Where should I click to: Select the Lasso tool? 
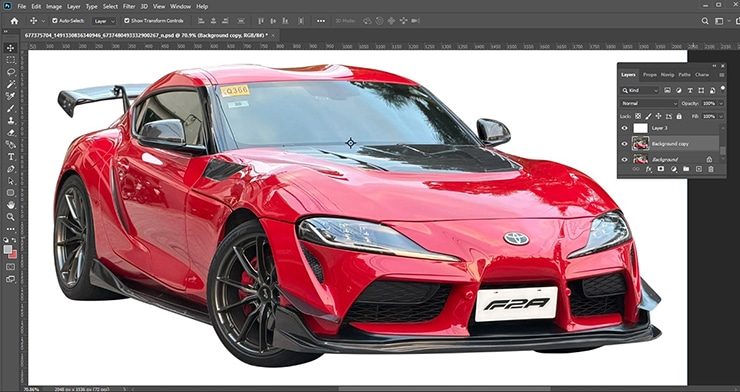(10, 72)
